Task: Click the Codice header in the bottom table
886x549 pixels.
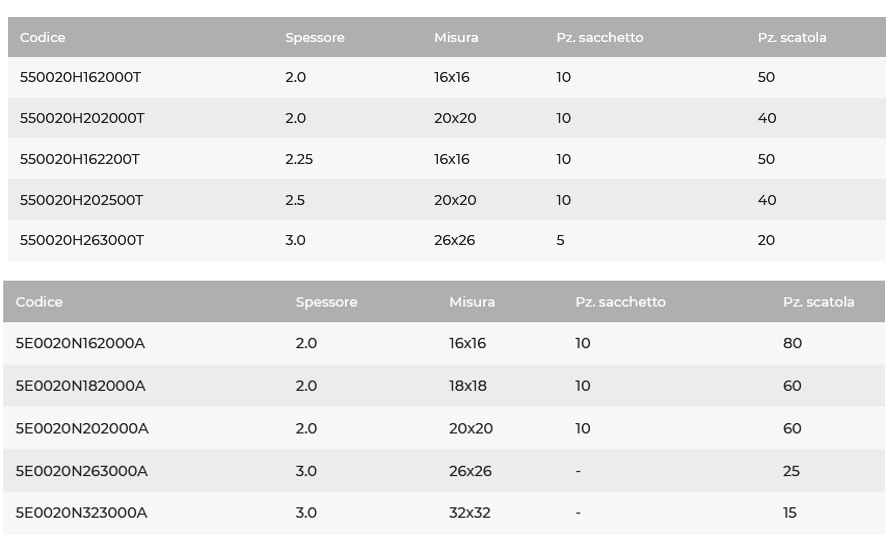Action: pos(39,302)
